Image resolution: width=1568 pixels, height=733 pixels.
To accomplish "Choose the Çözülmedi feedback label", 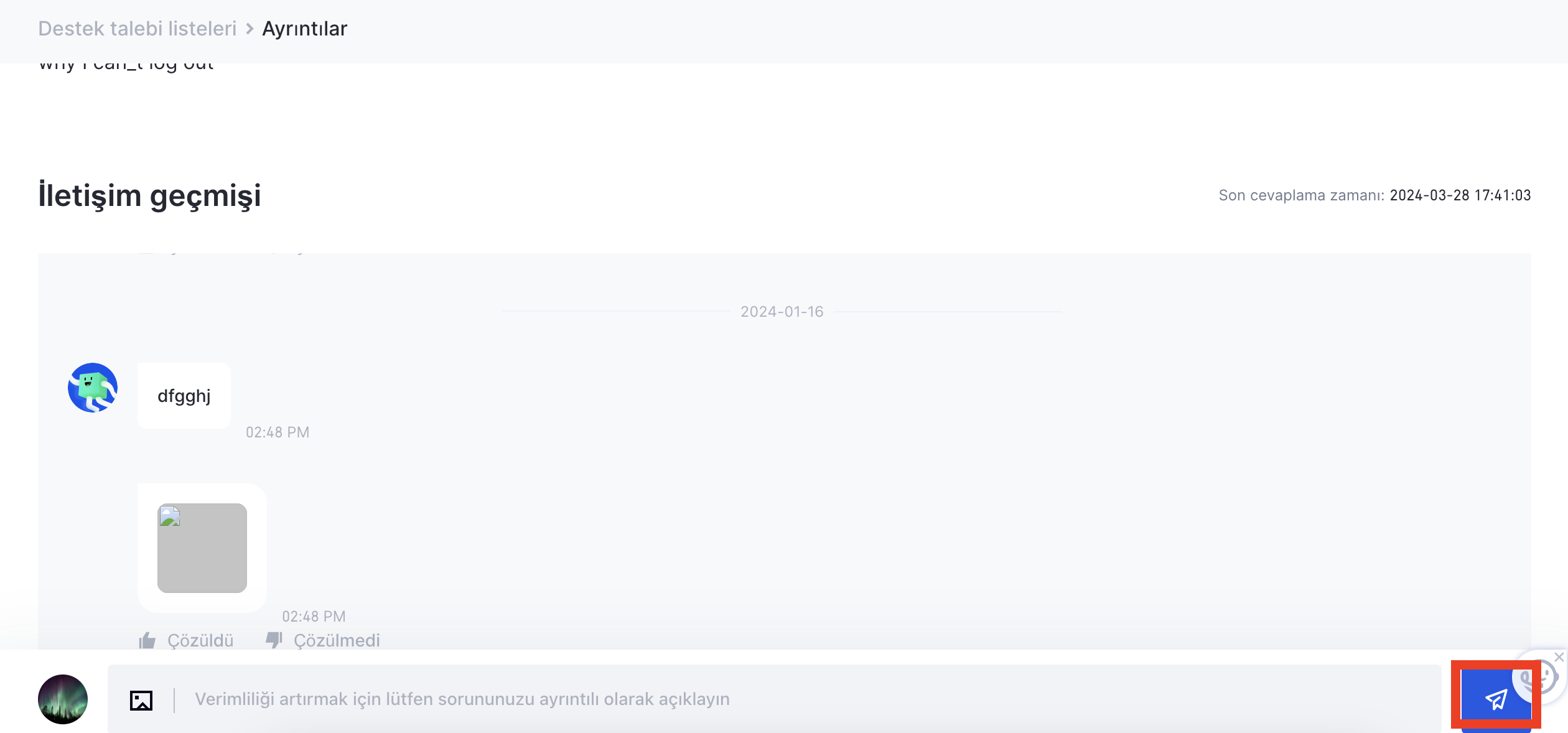I will click(337, 640).
